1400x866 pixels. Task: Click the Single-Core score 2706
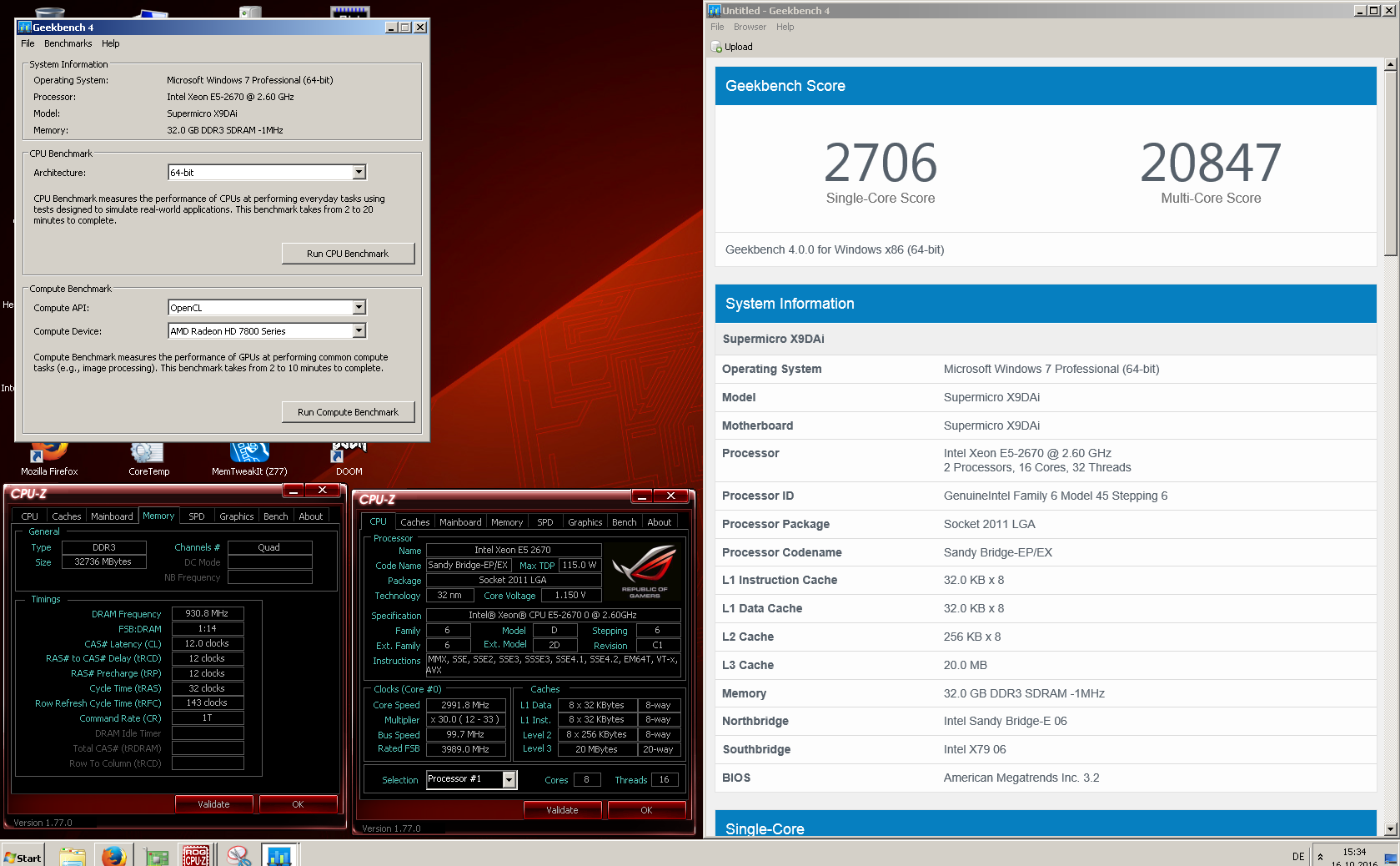coord(881,163)
